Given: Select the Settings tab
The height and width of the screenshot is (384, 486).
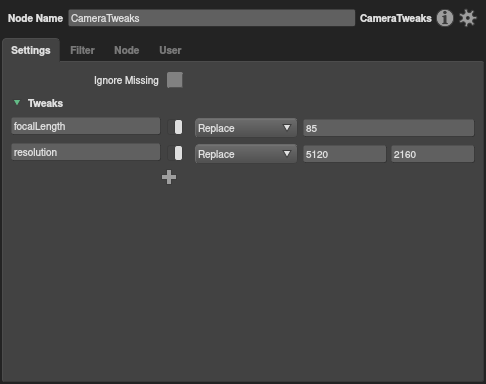Looking at the screenshot, I should click(31, 50).
